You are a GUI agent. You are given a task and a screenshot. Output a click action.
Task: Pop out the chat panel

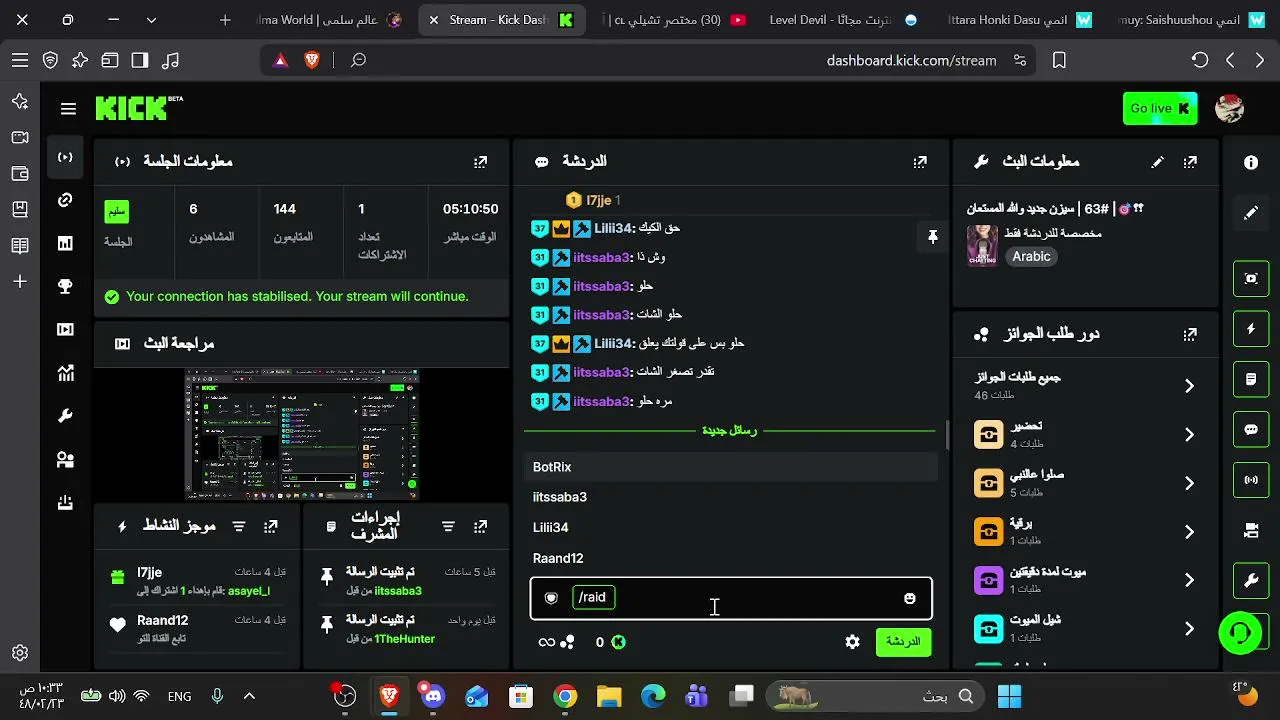[x=920, y=162]
